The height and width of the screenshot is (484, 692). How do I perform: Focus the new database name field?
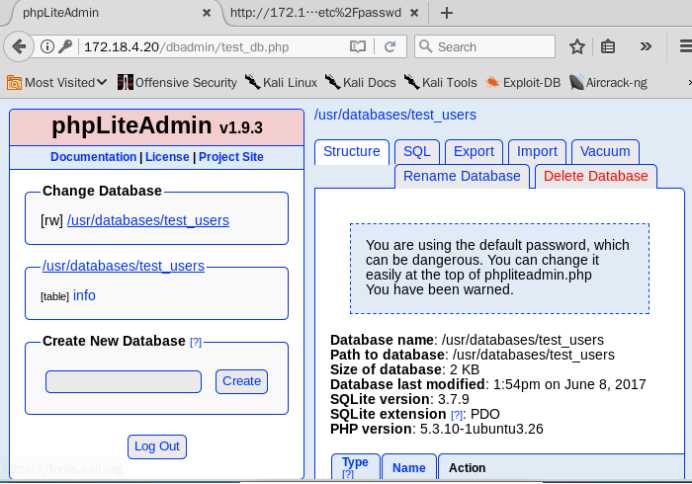coord(124,382)
